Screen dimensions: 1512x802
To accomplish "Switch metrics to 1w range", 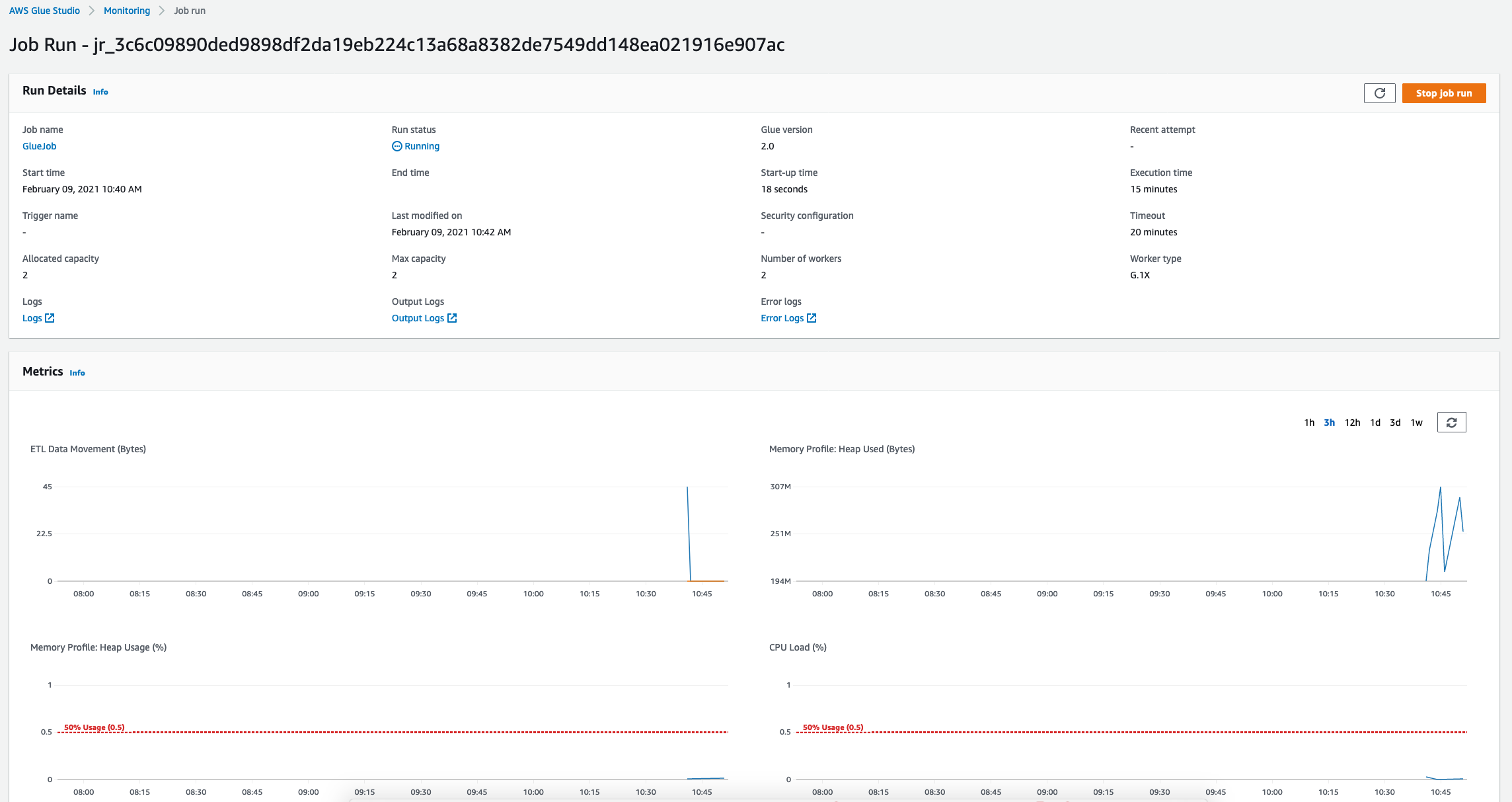I will [x=1416, y=422].
